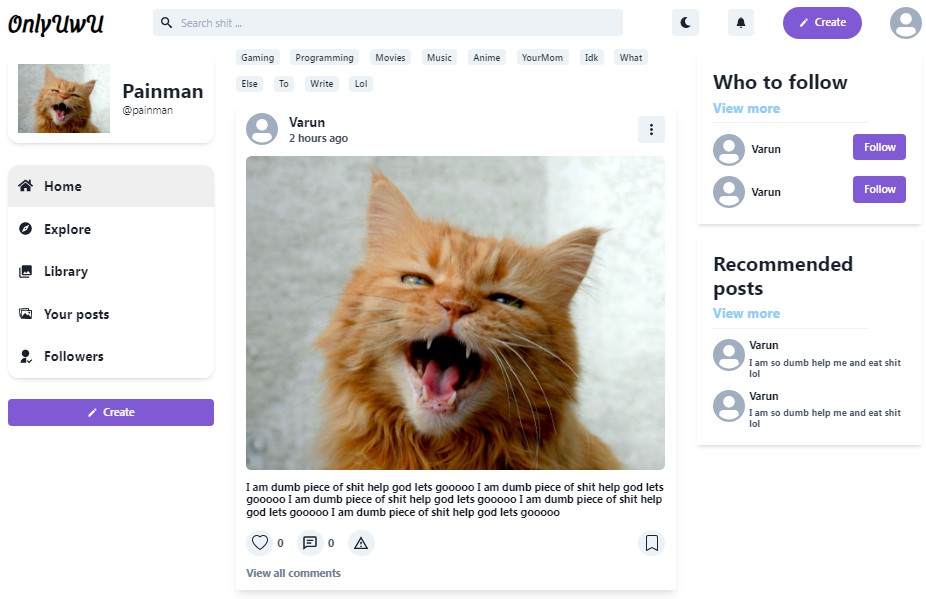
Task: Bookmark the post by Varun
Action: click(651, 543)
